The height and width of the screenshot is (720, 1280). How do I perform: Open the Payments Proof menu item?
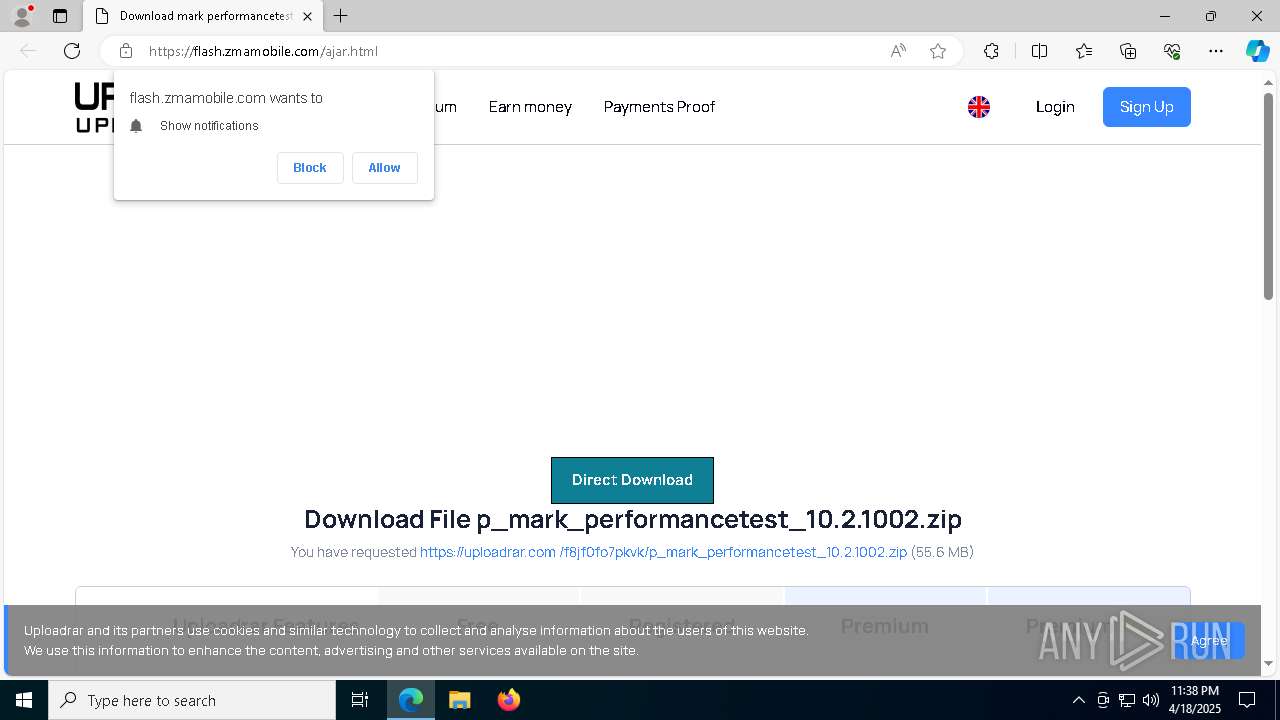point(659,107)
